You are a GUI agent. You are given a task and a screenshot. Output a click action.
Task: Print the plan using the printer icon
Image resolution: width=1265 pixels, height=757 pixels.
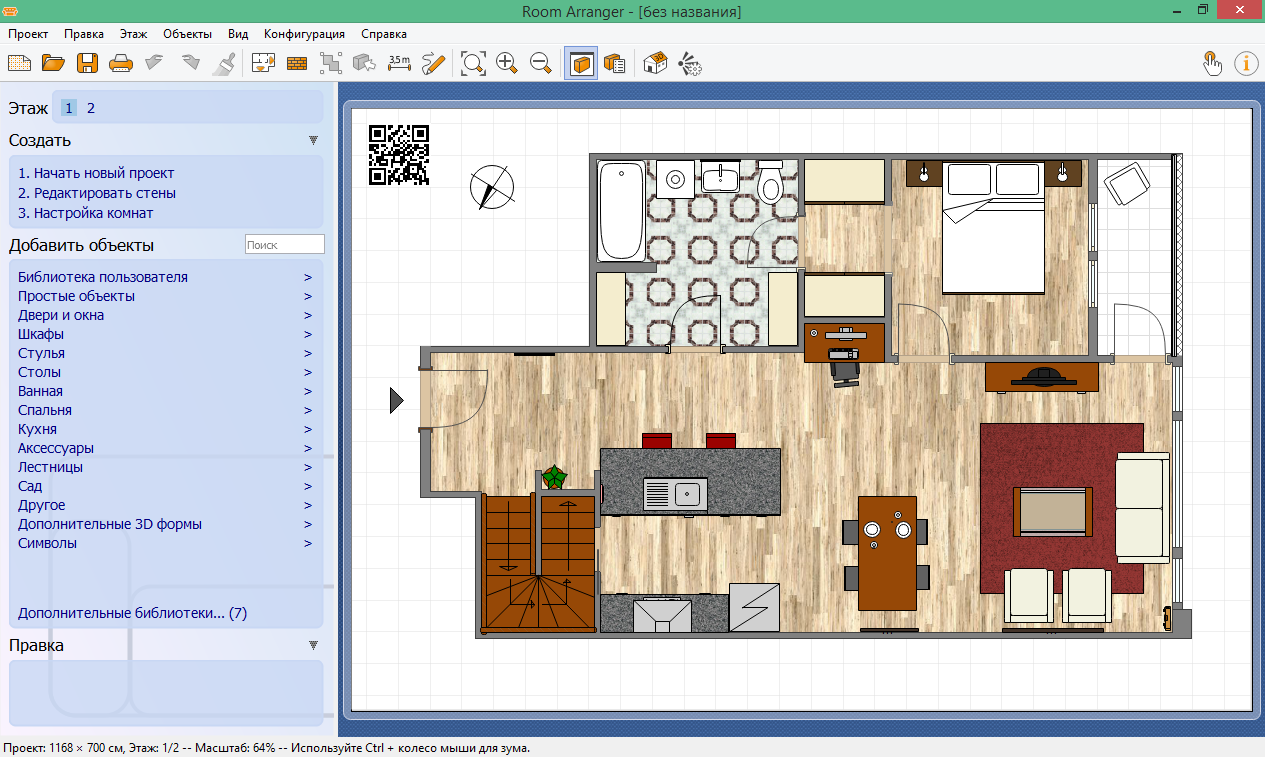pos(121,64)
